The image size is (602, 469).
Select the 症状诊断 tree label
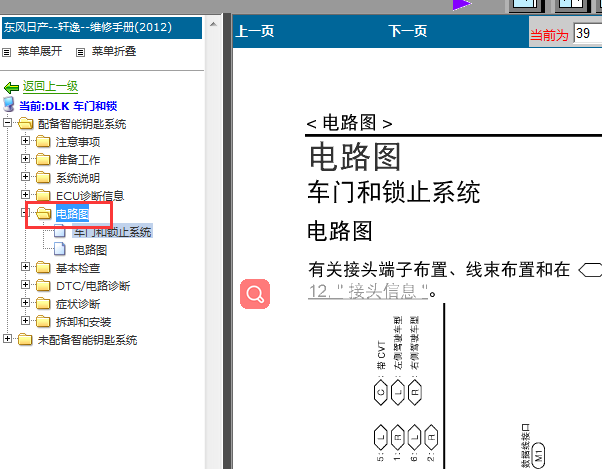tap(78, 304)
